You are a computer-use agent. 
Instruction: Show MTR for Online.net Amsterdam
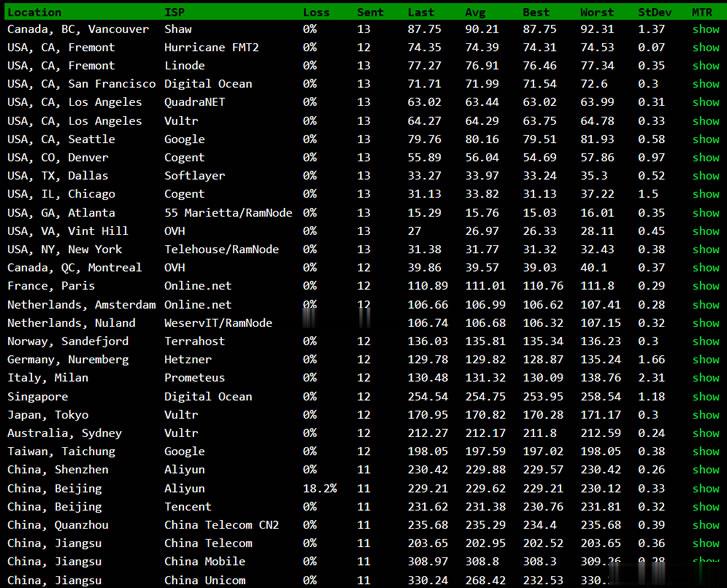click(x=706, y=305)
